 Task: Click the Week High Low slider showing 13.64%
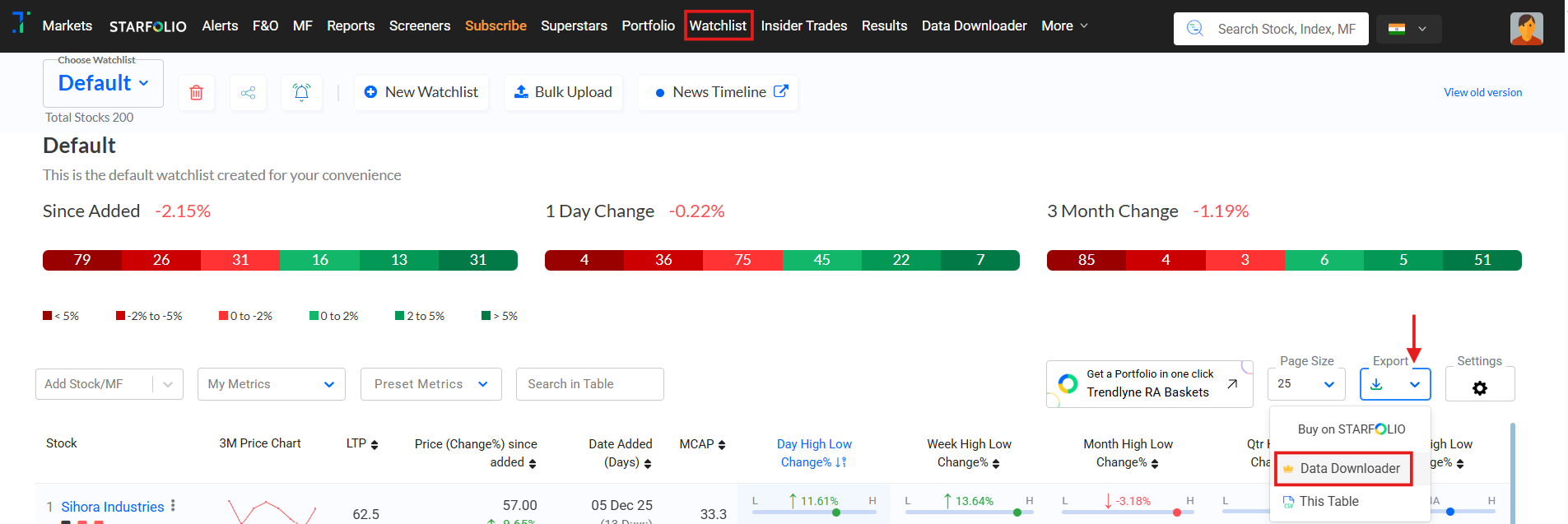tap(970, 512)
